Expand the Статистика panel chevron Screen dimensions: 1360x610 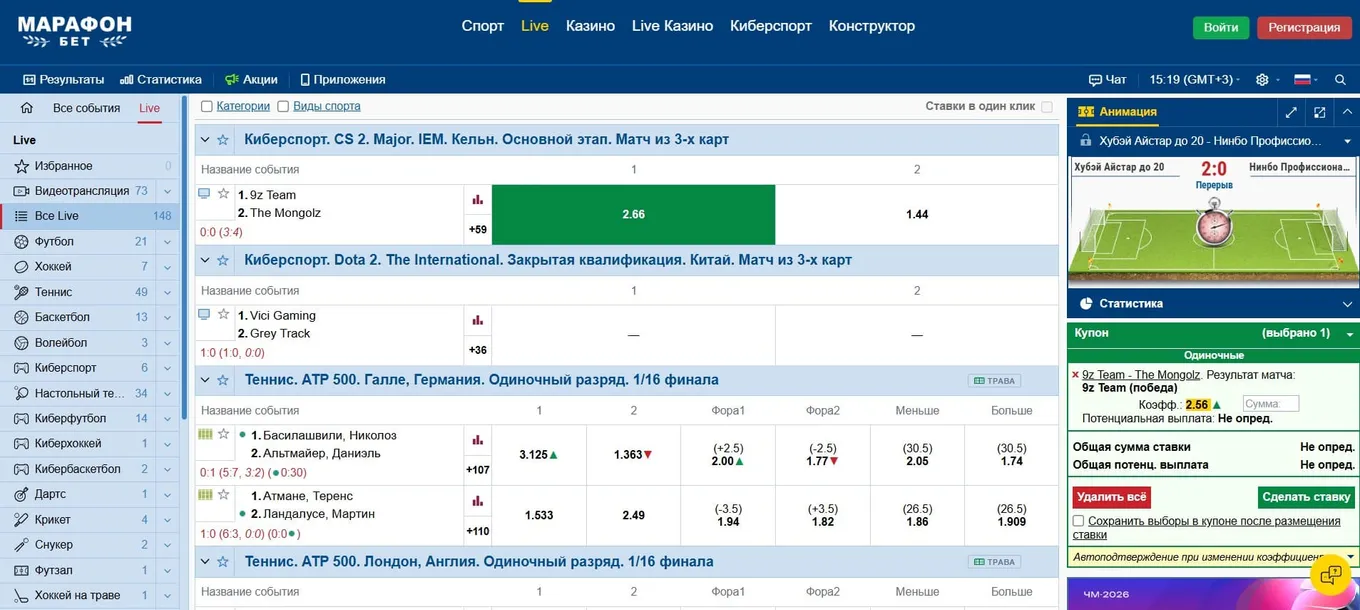click(x=1347, y=304)
